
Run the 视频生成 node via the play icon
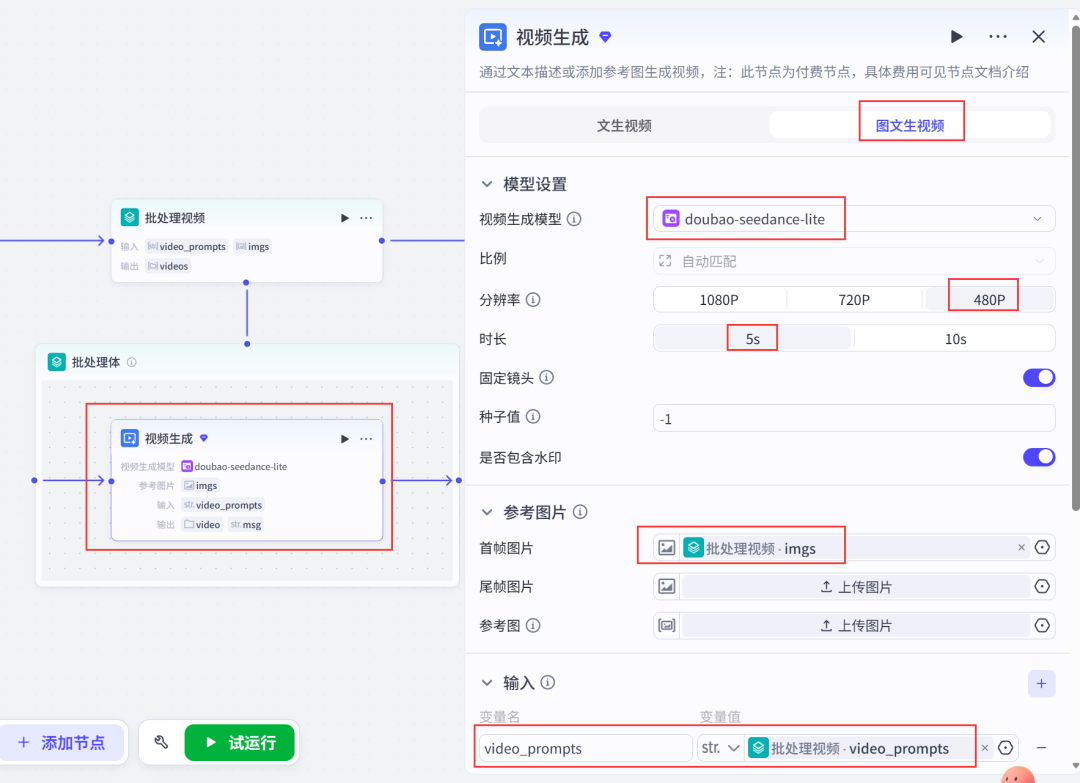tap(956, 36)
